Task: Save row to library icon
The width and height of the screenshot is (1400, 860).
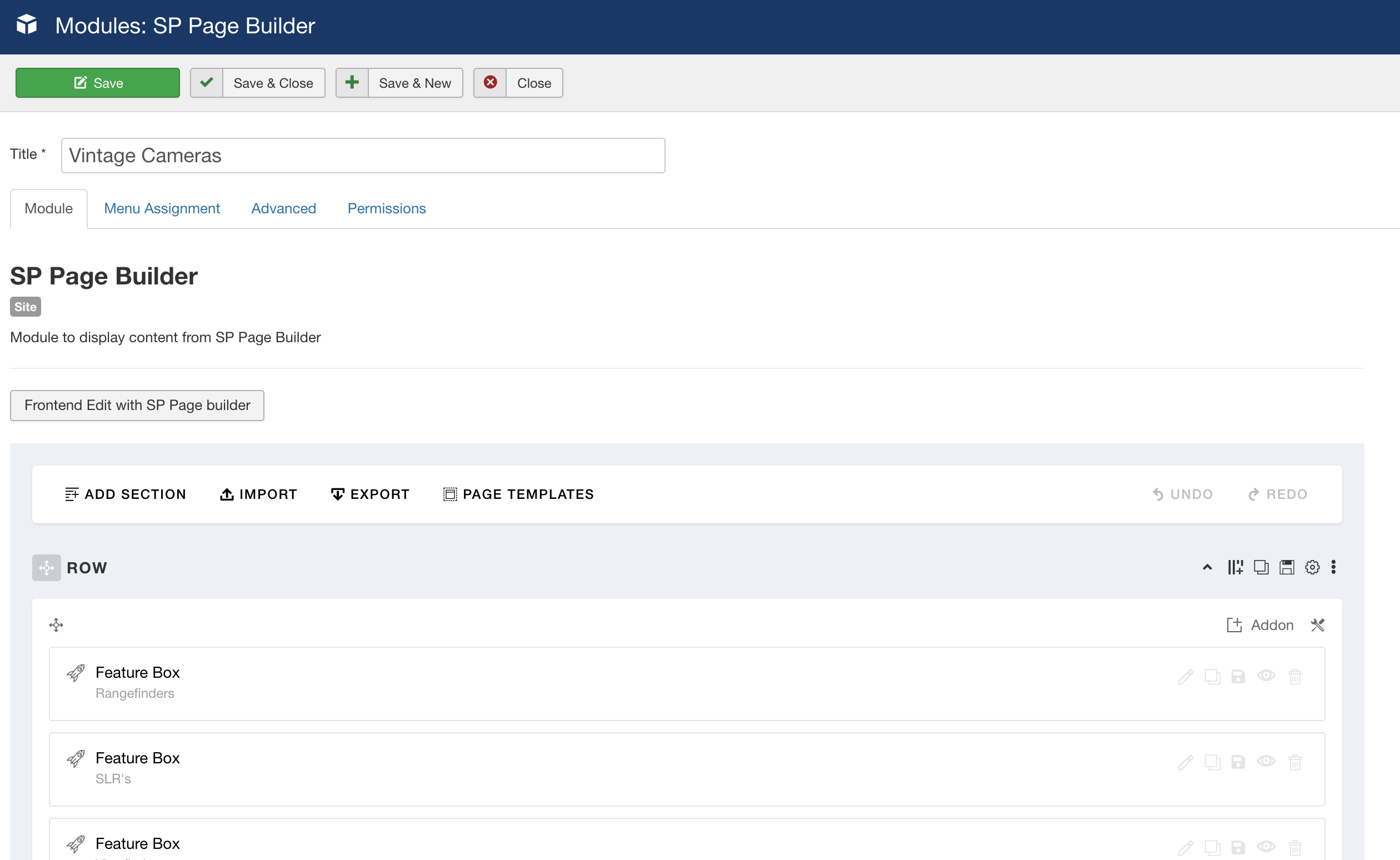Action: [x=1286, y=567]
